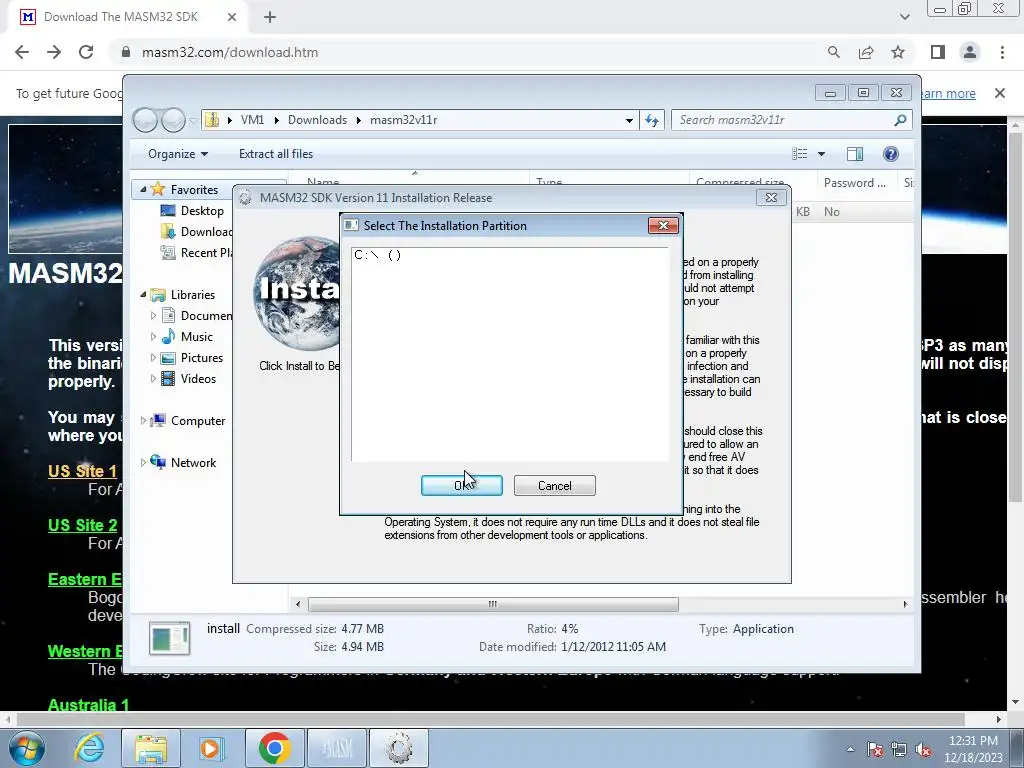The width and height of the screenshot is (1024, 768).
Task: Expand the Network tree node
Action: point(143,462)
